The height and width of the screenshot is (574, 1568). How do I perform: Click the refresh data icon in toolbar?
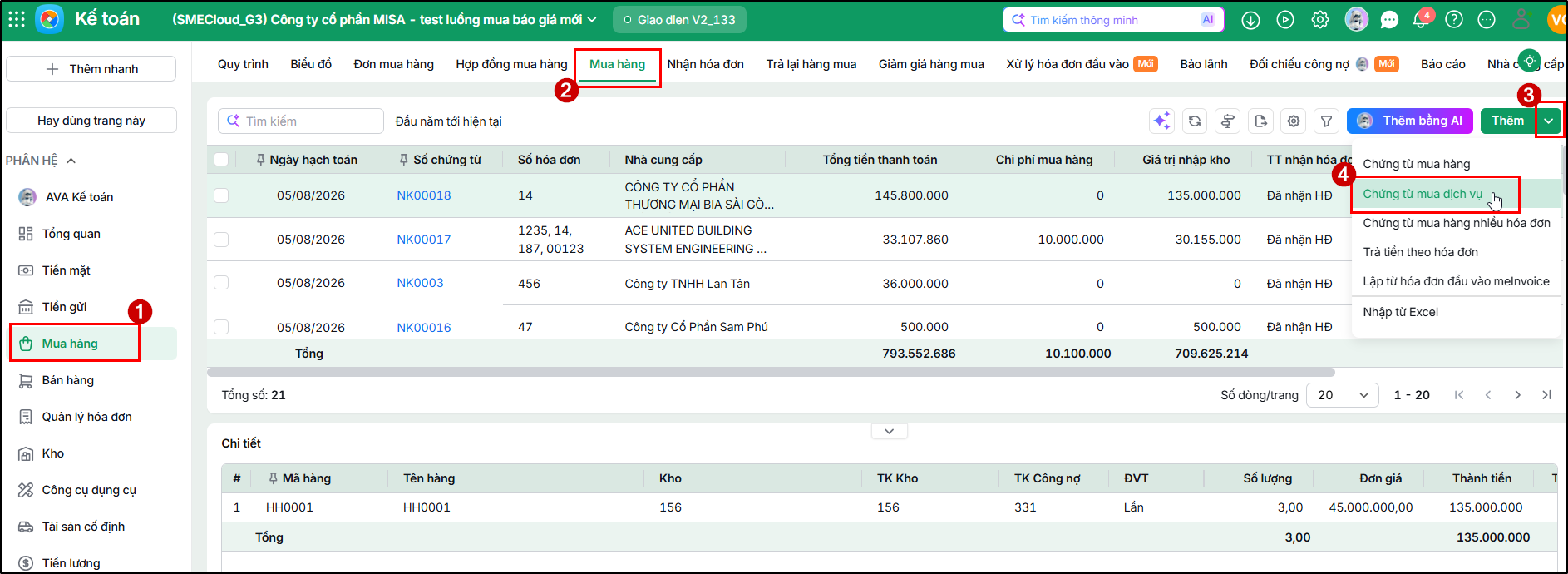click(x=1195, y=121)
